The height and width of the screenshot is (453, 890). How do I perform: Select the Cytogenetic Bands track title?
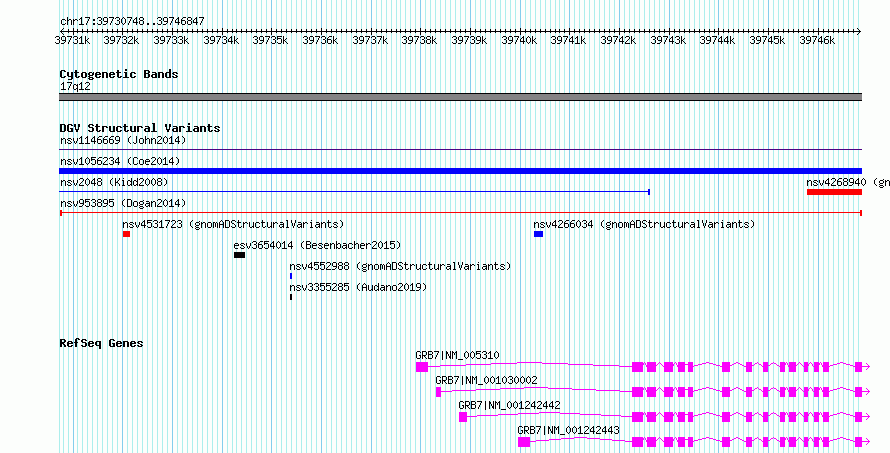pyautogui.click(x=119, y=74)
